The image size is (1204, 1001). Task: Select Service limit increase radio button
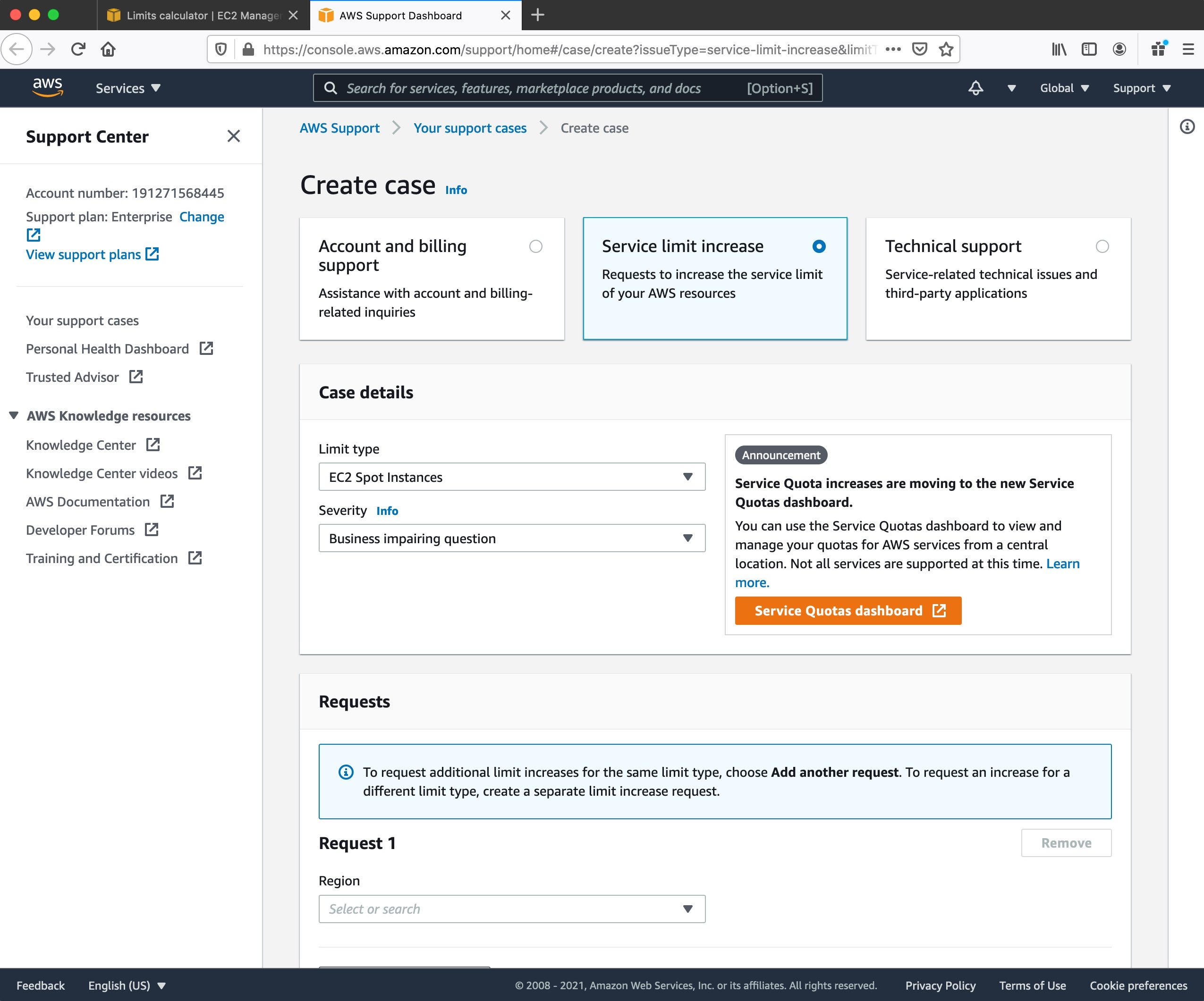click(x=819, y=246)
